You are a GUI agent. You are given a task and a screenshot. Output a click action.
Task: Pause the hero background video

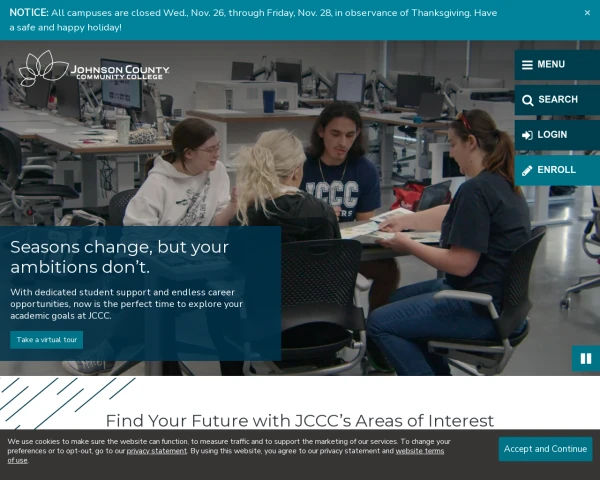pos(586,359)
